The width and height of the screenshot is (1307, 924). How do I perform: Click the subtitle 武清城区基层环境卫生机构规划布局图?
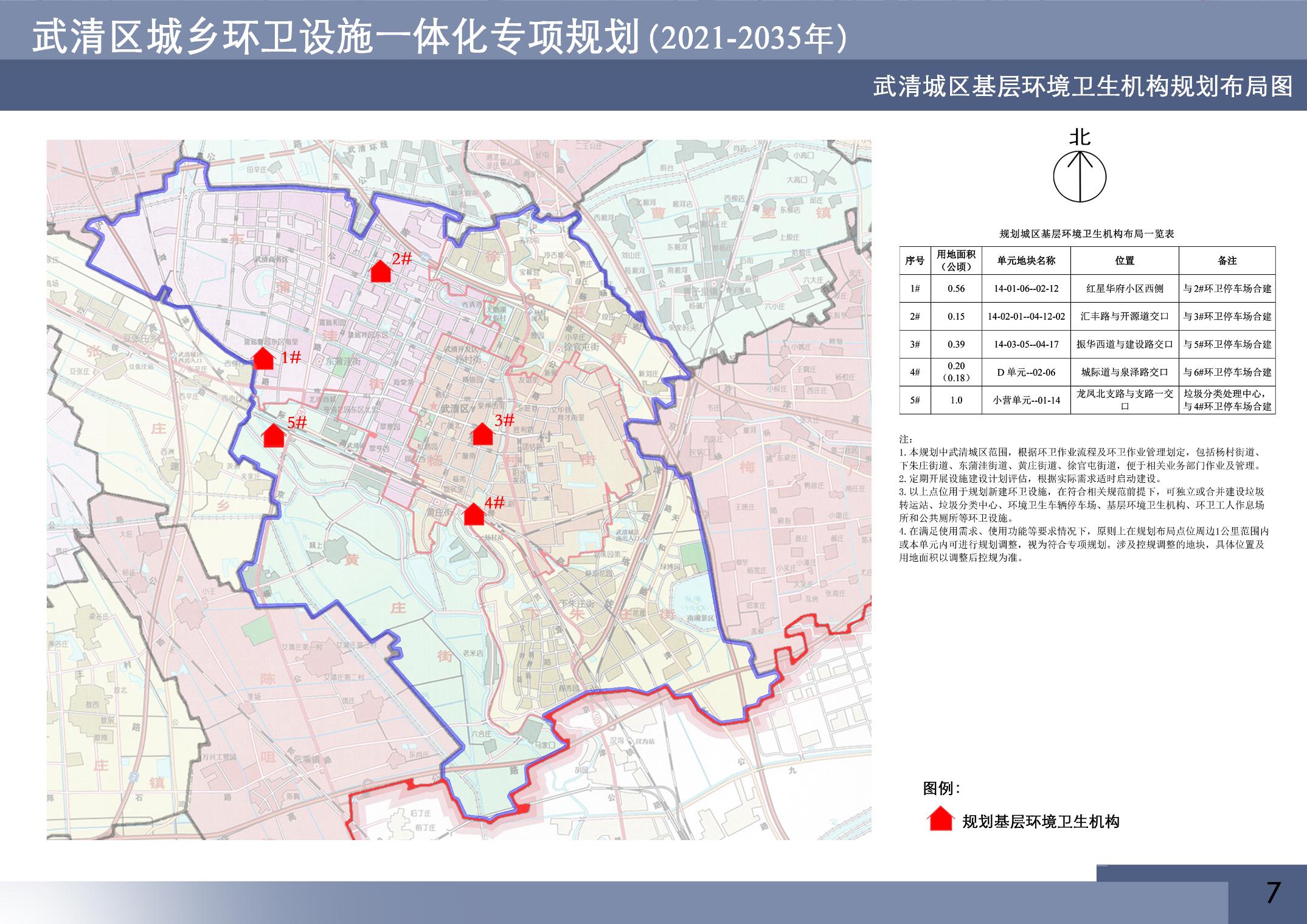click(x=1082, y=87)
